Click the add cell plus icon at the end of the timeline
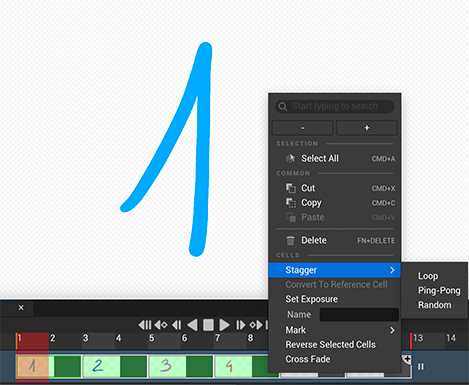 point(407,359)
